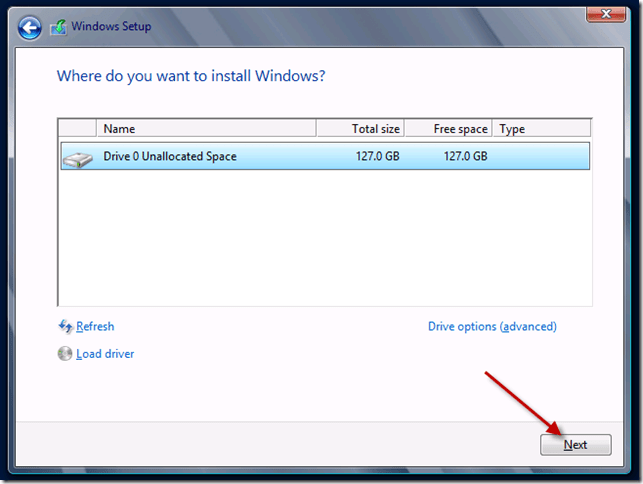Click the Load driver disc icon
The width and height of the screenshot is (643, 484).
coord(65,354)
